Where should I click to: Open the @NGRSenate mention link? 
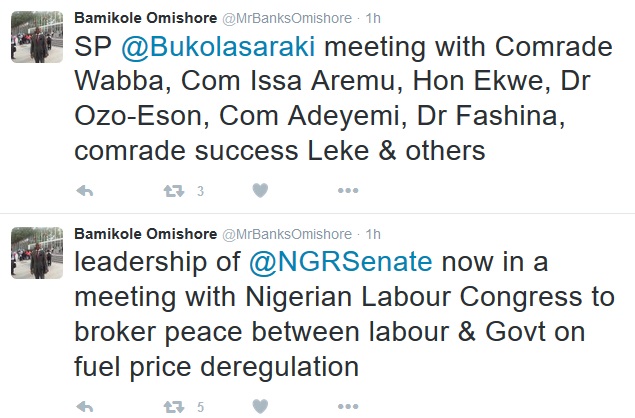tap(339, 262)
